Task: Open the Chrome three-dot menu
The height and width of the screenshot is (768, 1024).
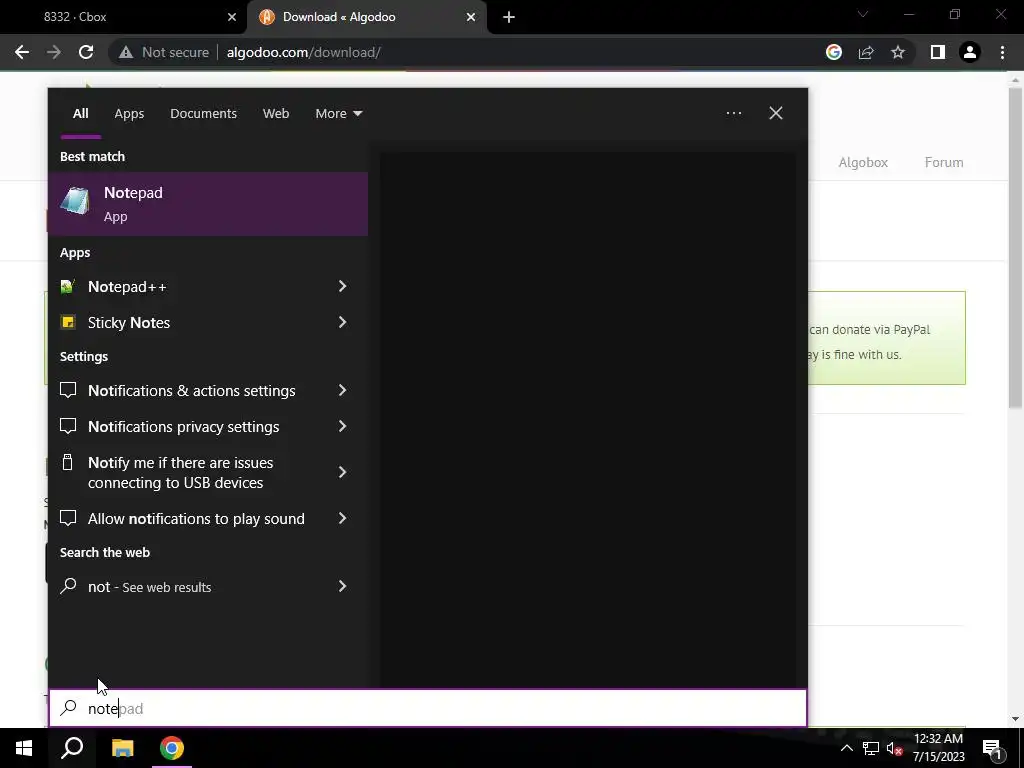Action: 1002,52
